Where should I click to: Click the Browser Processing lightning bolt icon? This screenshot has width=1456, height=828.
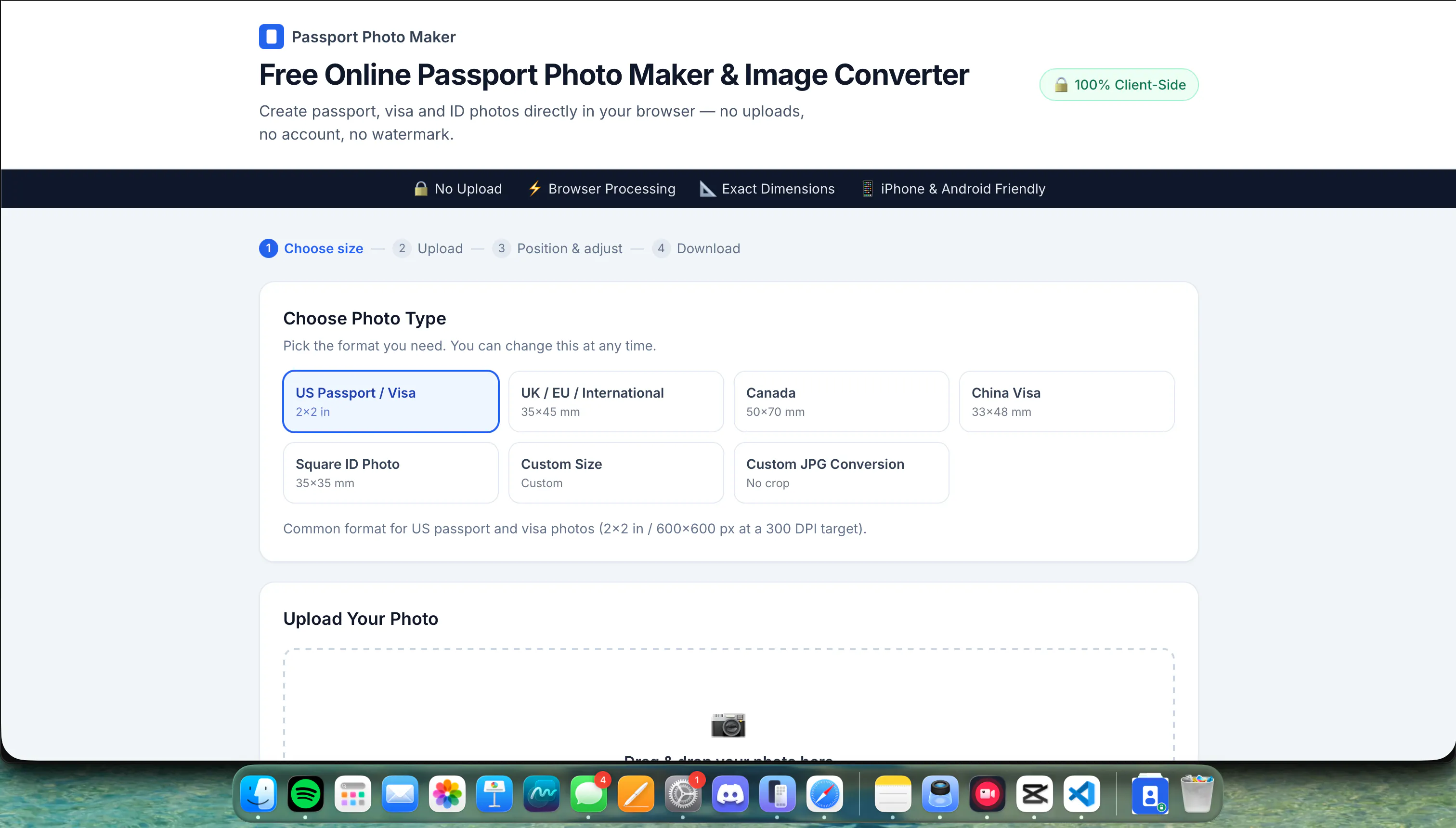coord(534,189)
